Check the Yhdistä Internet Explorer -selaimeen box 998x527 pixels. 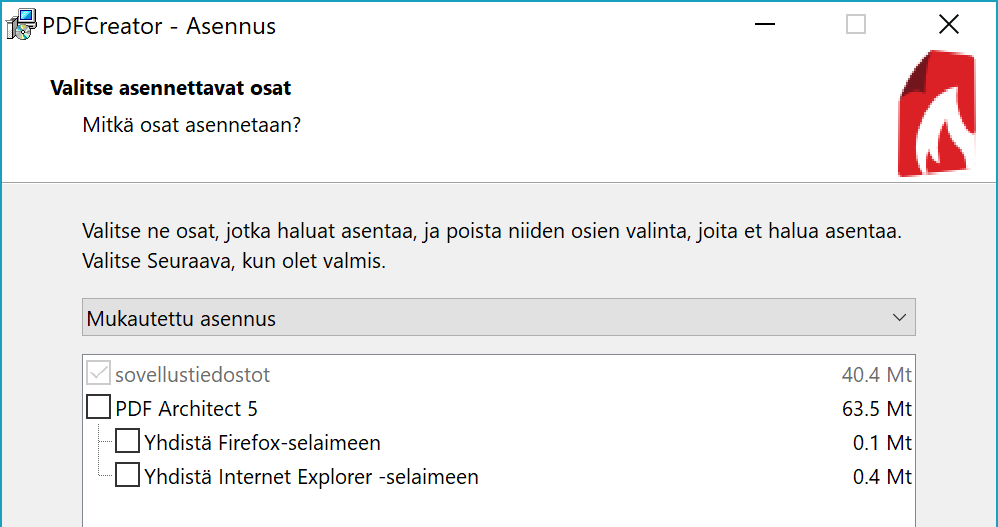click(x=127, y=476)
